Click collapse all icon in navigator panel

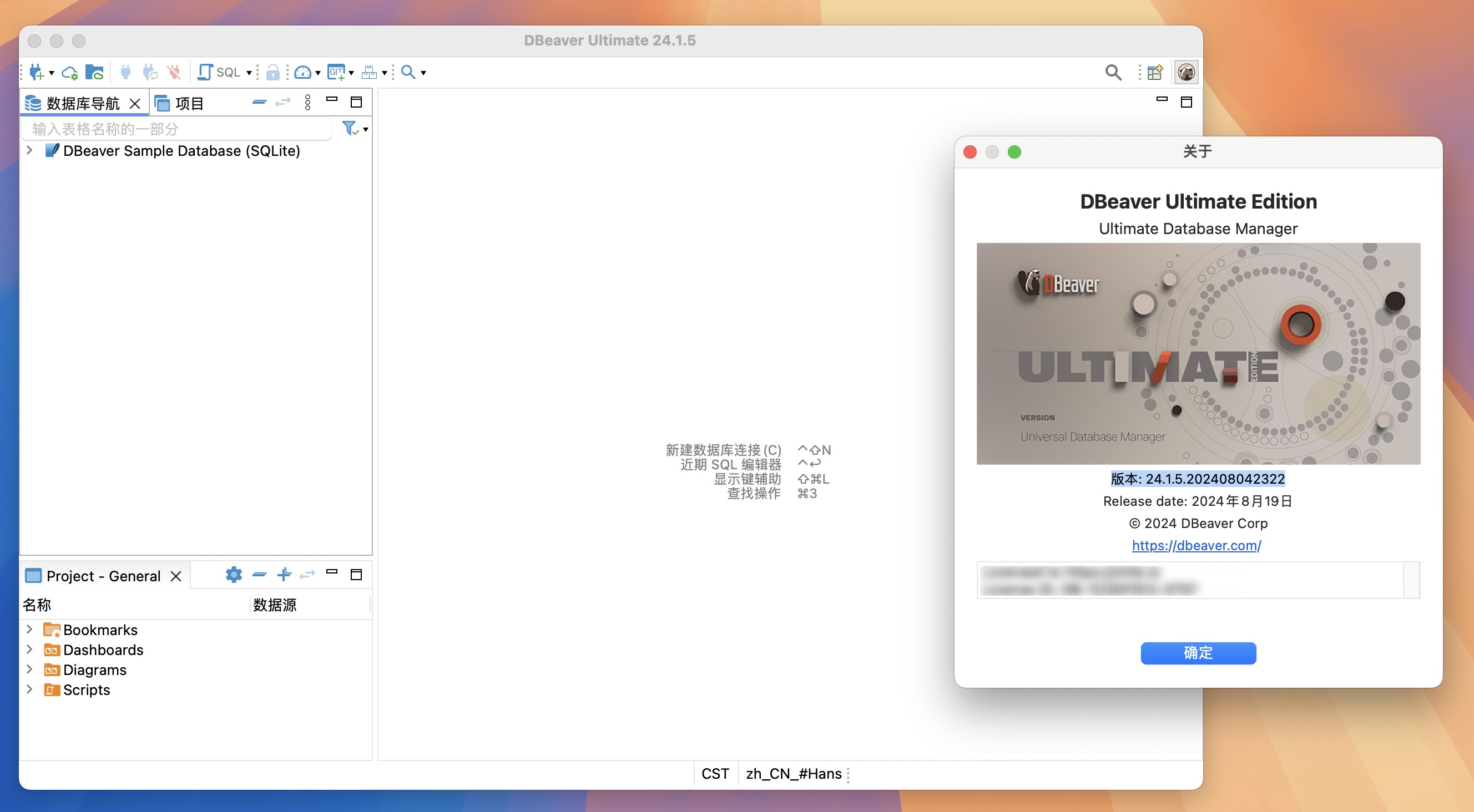tap(259, 103)
